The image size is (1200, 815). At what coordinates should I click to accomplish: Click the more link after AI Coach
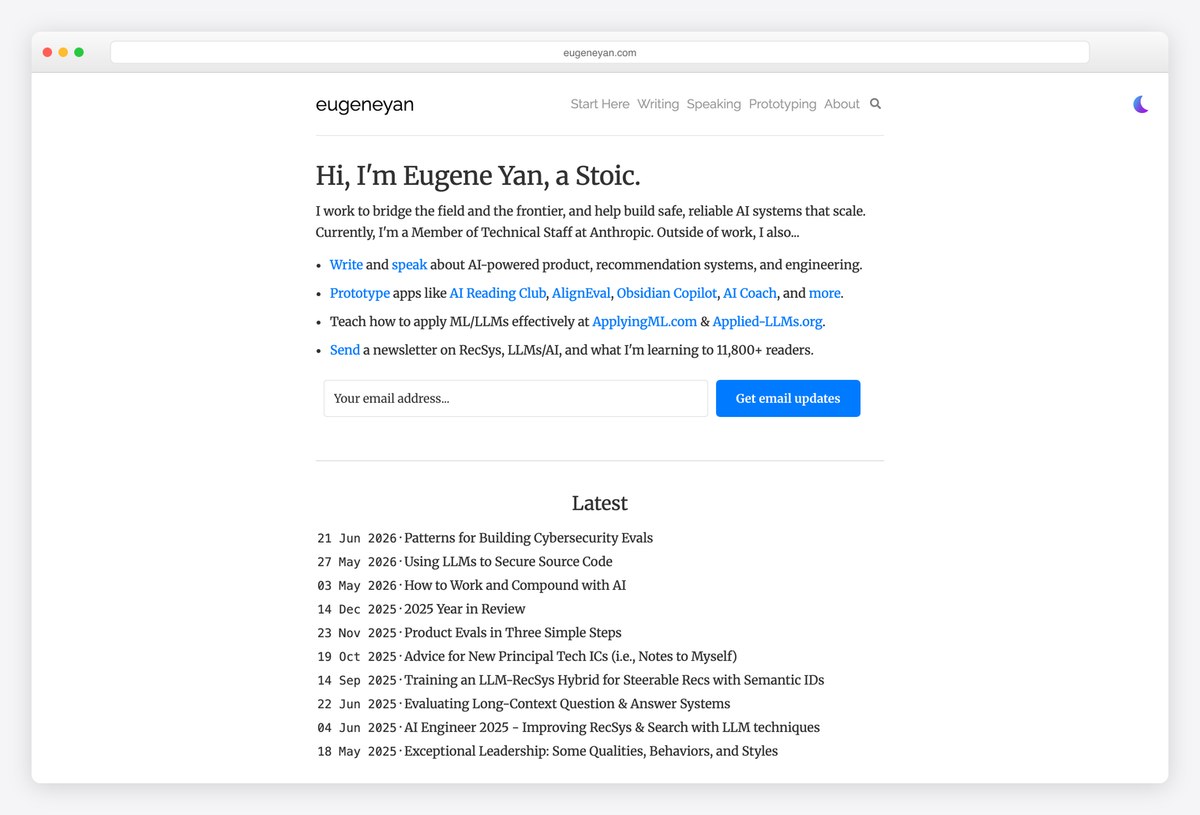pos(825,293)
